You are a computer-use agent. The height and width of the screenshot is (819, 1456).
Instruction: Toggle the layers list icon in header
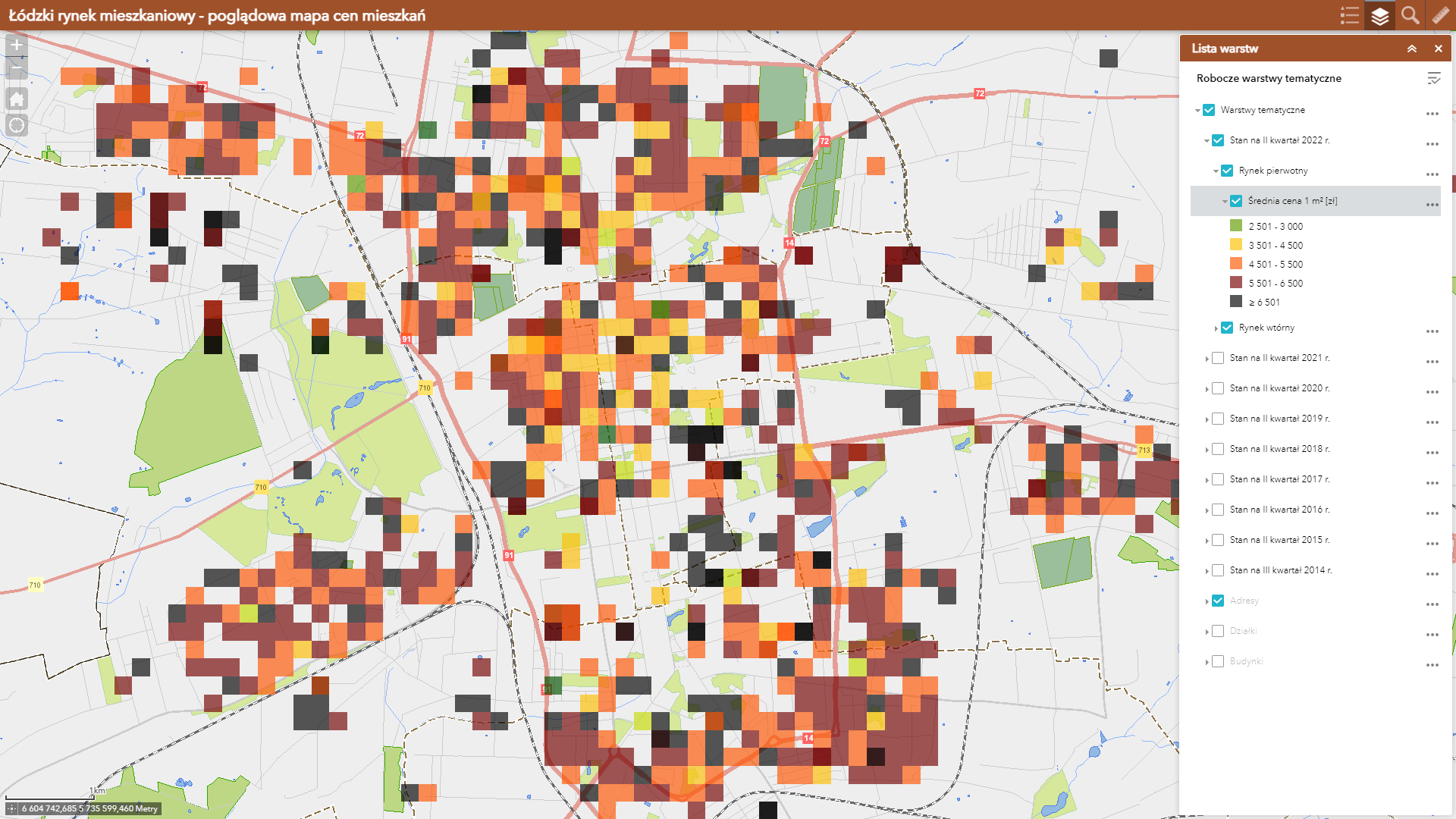click(x=1380, y=15)
